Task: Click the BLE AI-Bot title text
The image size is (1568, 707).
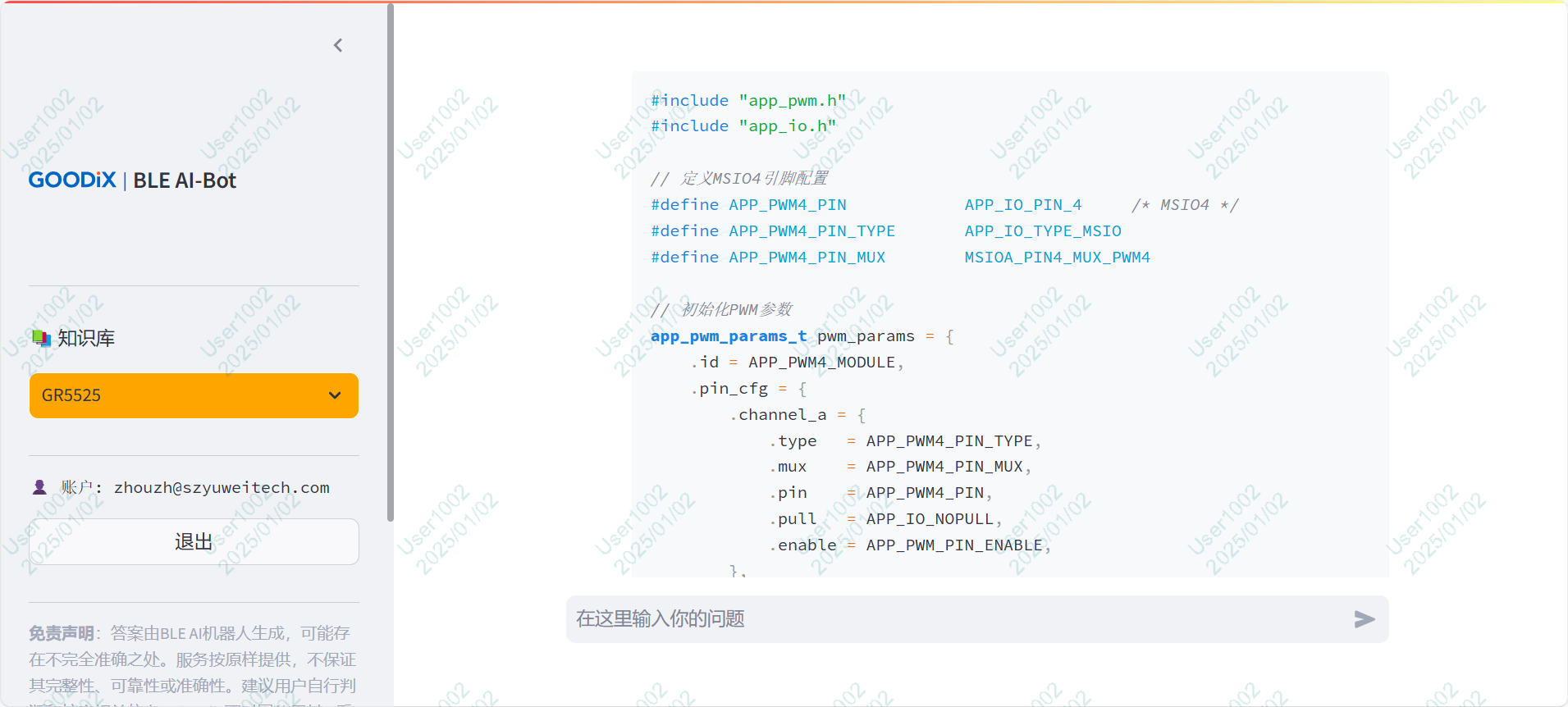Action: coord(185,180)
